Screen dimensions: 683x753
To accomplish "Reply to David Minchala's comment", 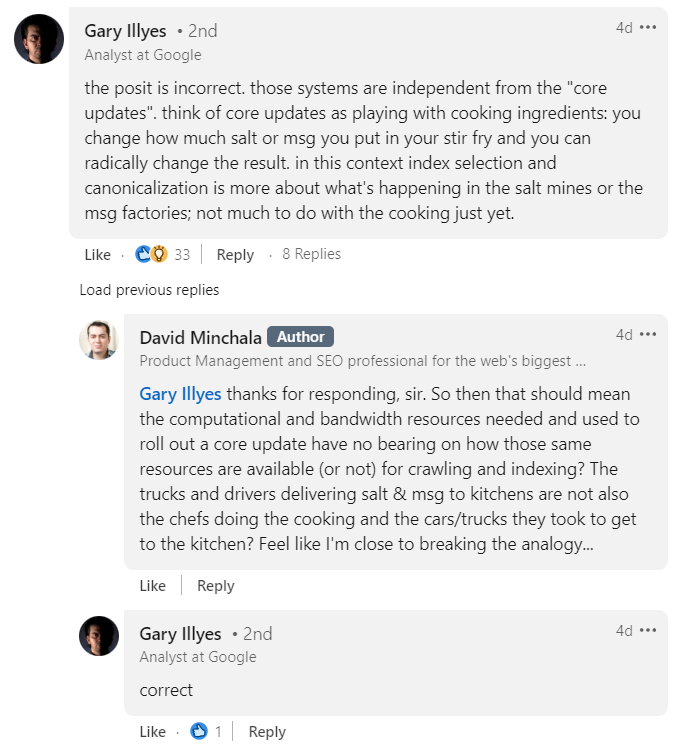I will click(x=216, y=586).
